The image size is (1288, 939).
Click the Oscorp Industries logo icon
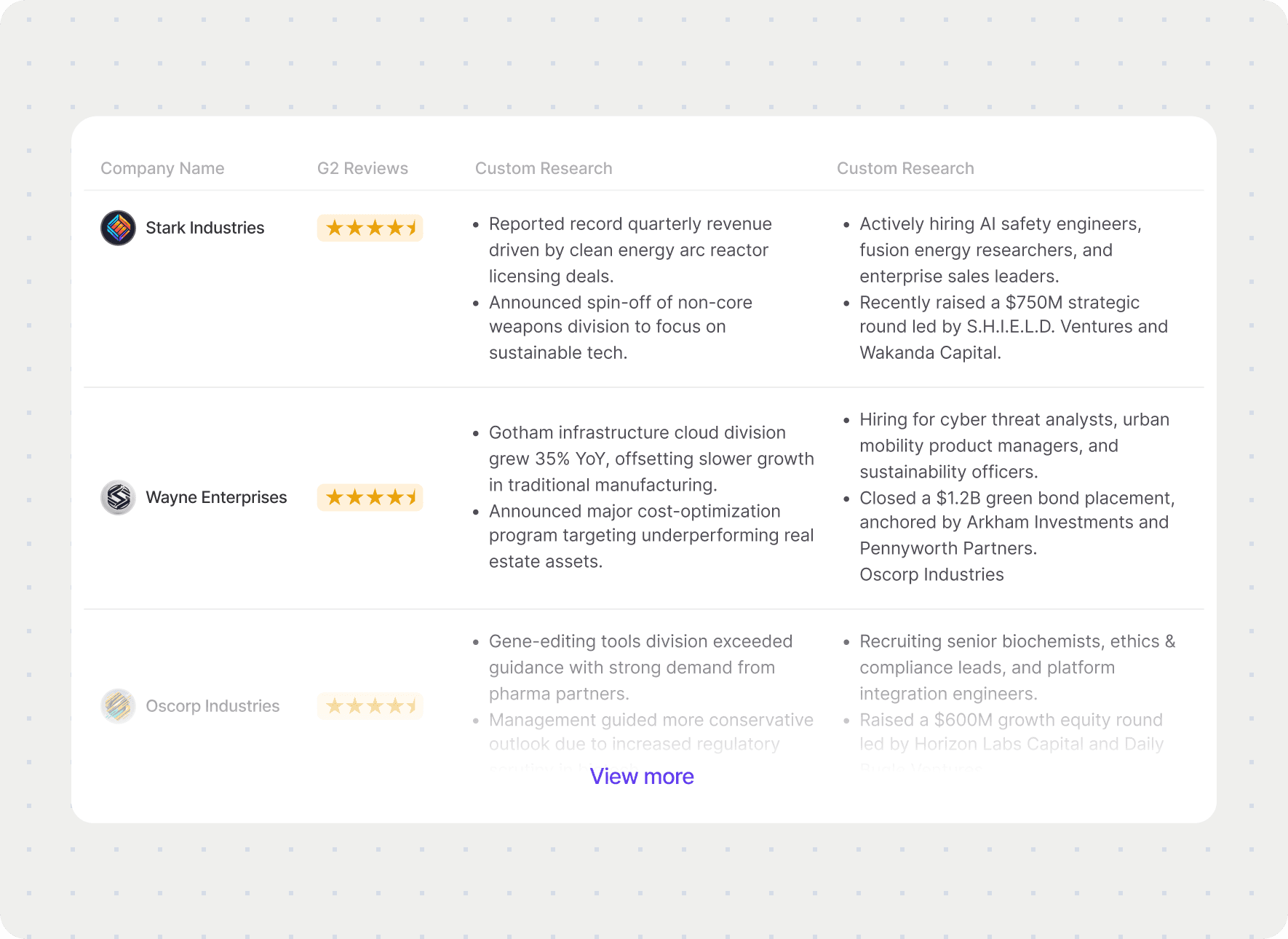click(118, 706)
